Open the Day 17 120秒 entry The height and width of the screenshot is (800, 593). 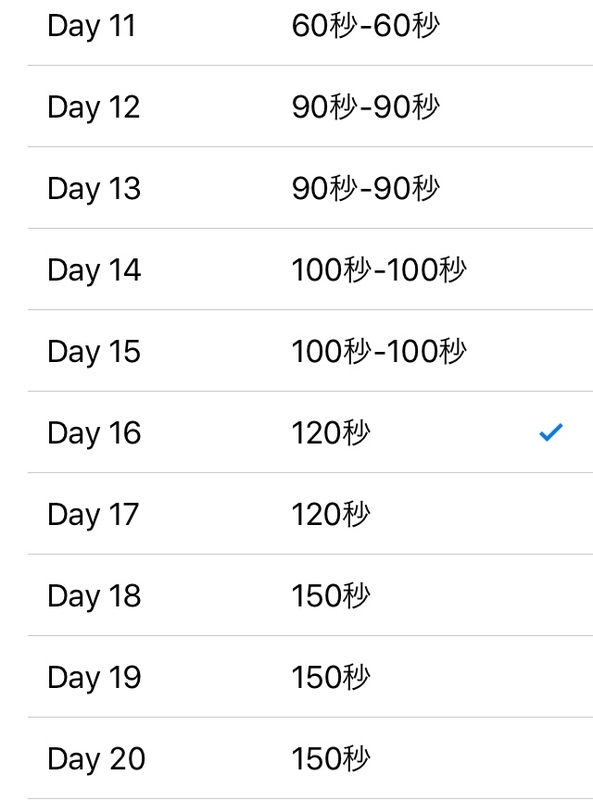310,513
